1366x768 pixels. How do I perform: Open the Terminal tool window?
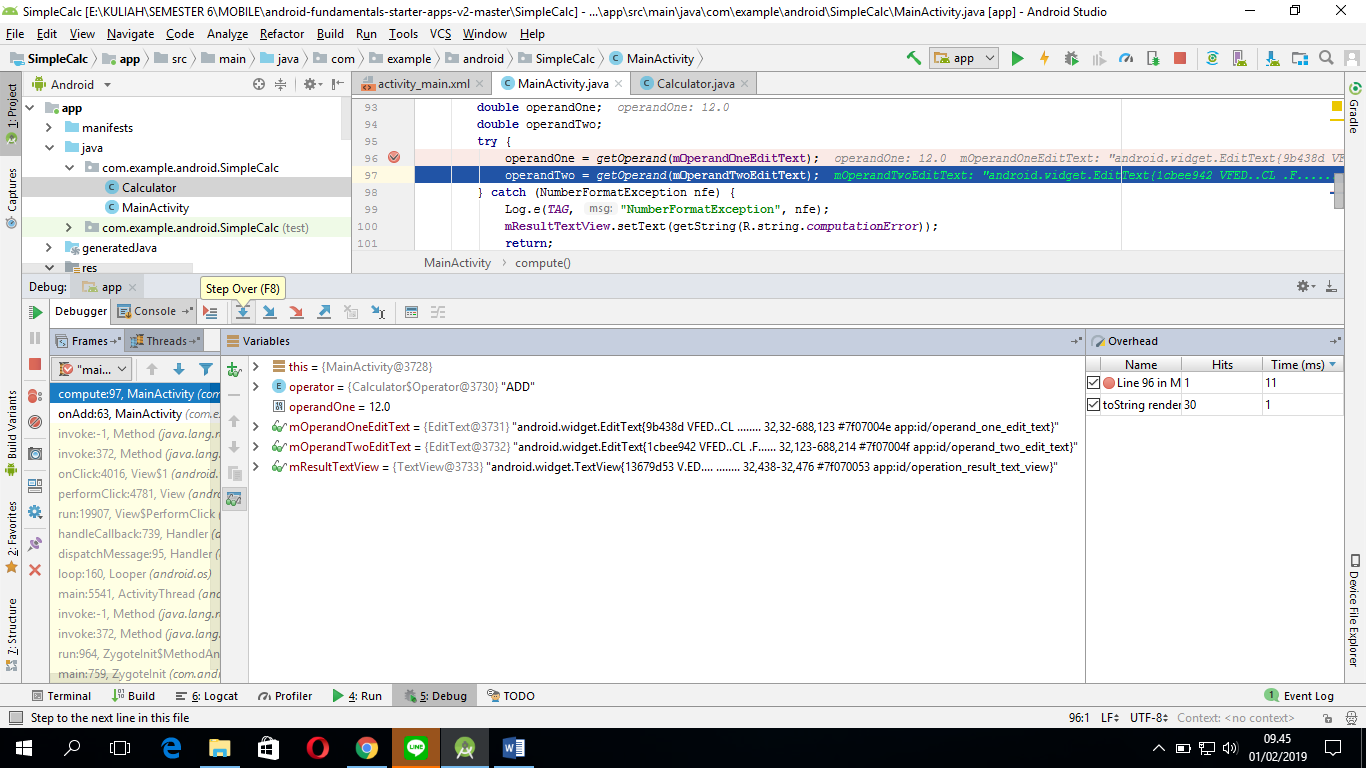pyautogui.click(x=60, y=696)
